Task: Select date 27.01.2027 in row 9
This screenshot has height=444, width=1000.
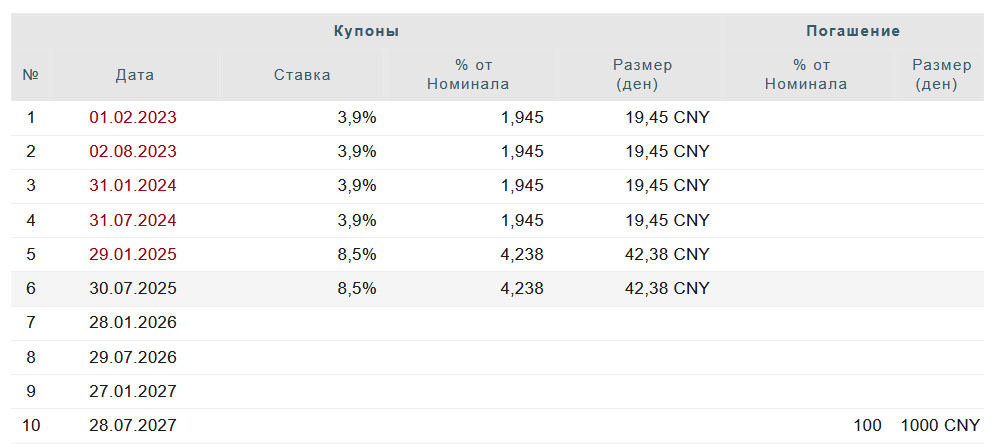Action: [133, 391]
